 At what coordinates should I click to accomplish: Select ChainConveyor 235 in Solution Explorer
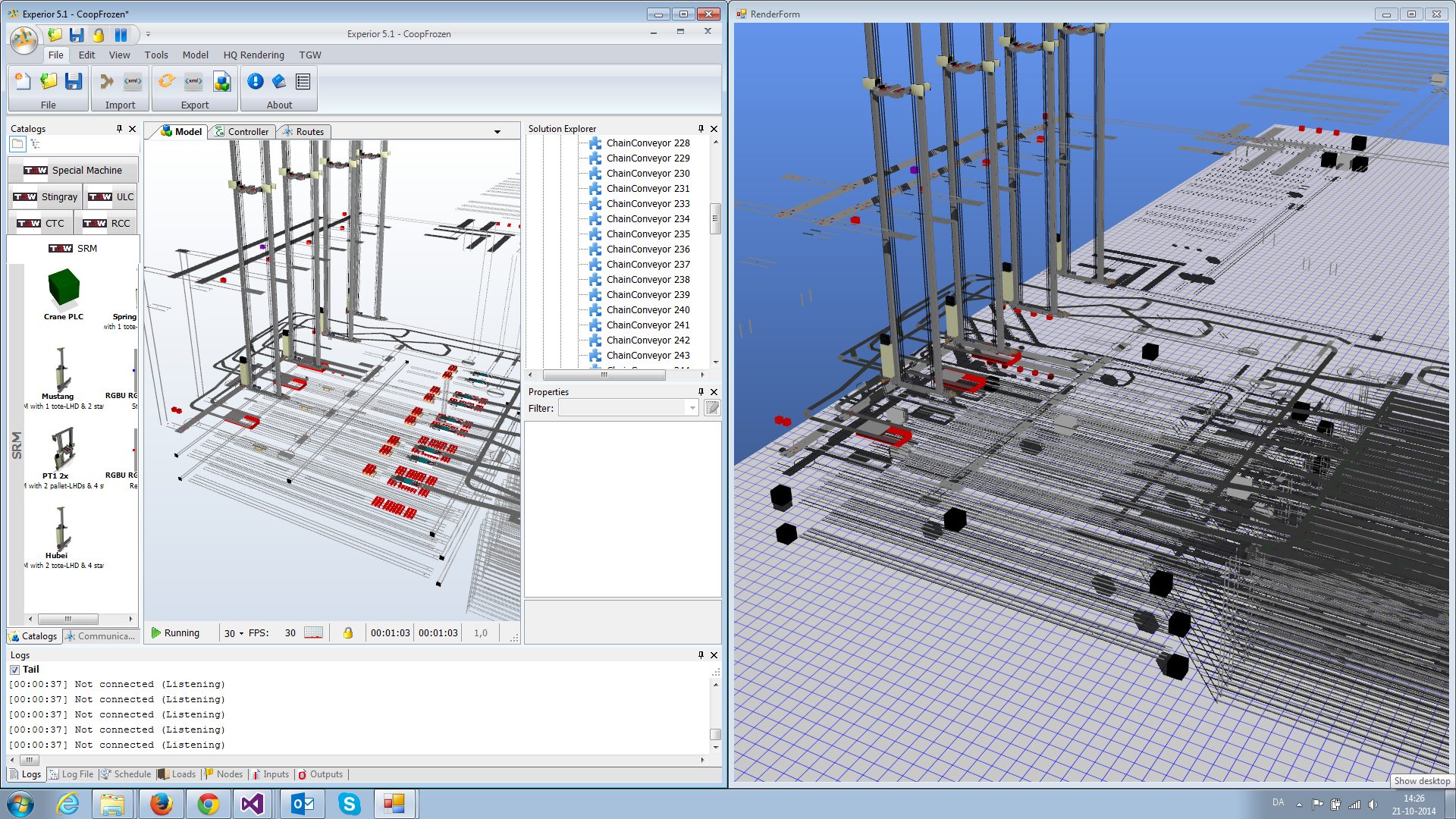(x=648, y=234)
